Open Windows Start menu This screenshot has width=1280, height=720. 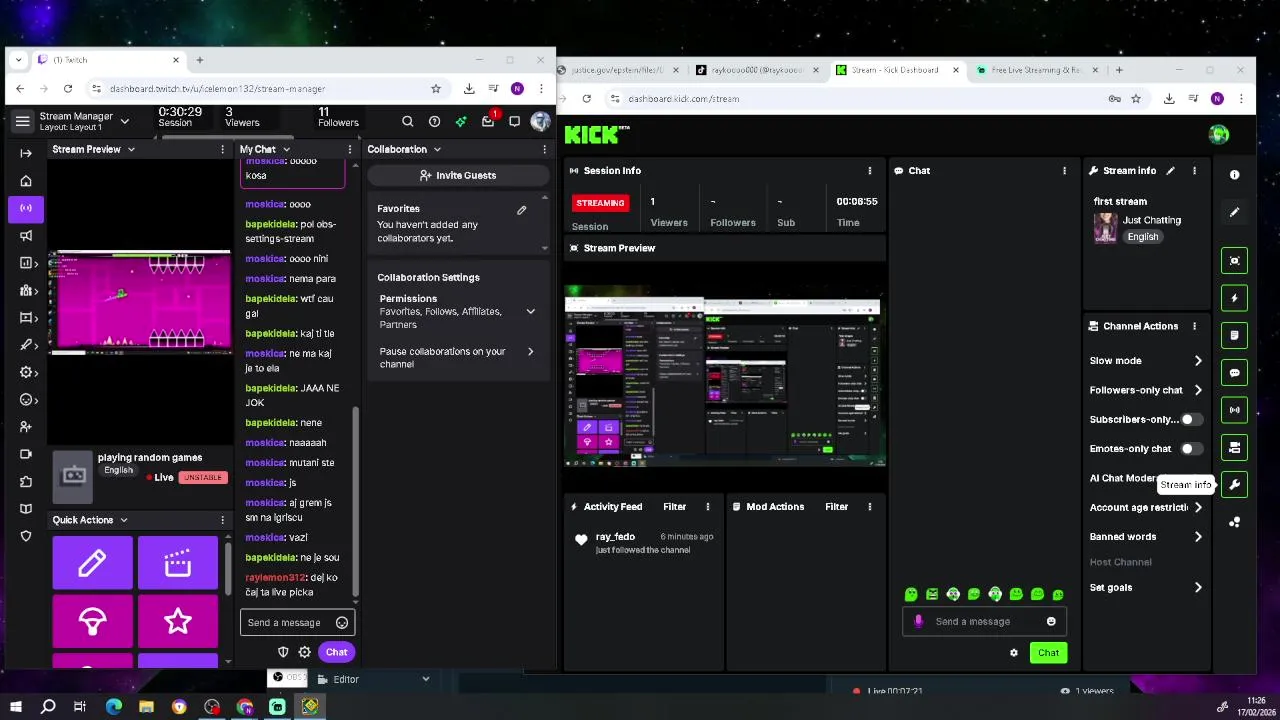16,707
